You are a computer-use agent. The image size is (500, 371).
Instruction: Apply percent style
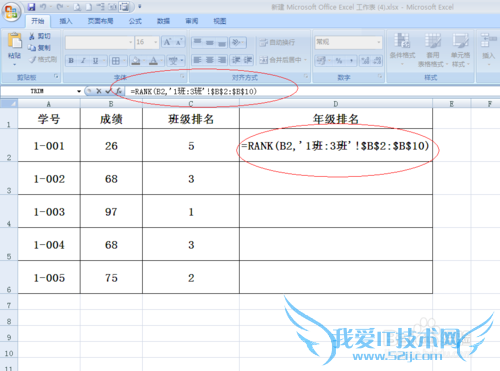point(339,61)
